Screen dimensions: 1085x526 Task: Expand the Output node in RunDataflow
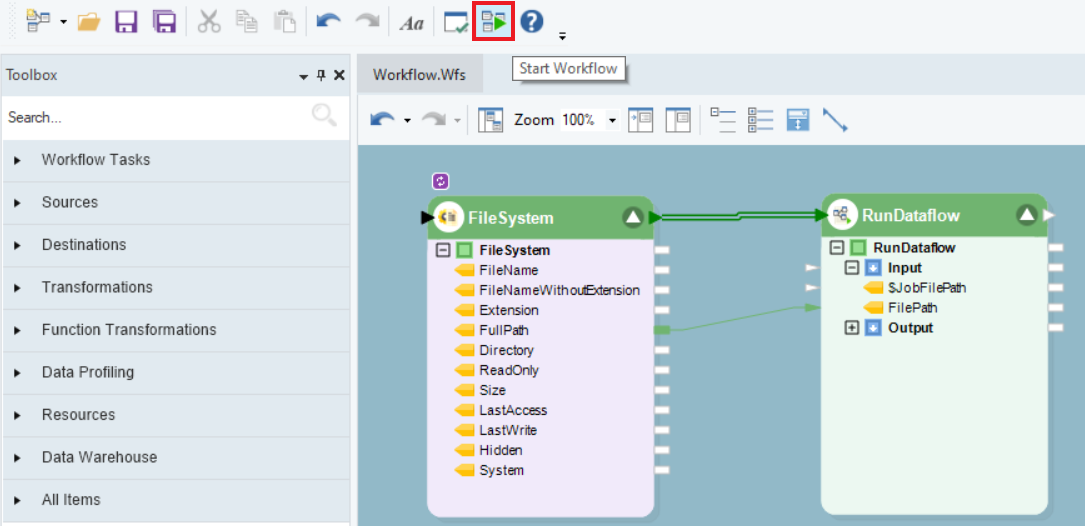pos(852,328)
